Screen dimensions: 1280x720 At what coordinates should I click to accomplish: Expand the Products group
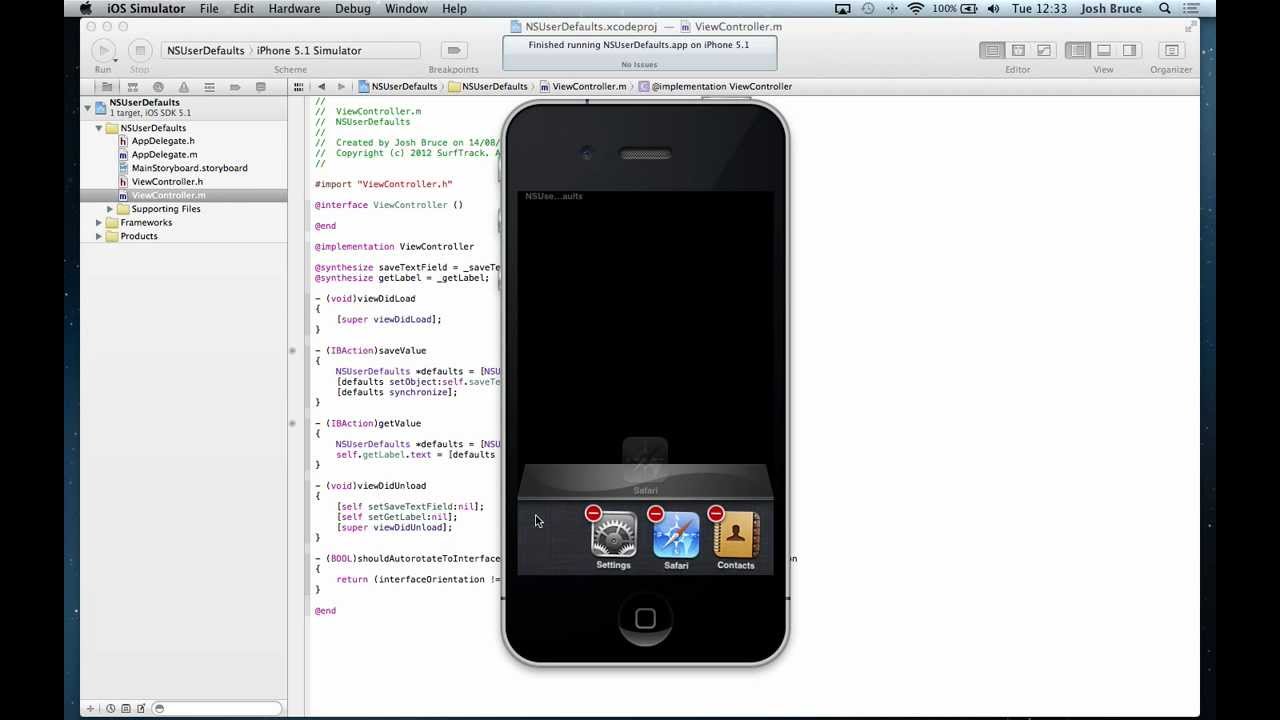point(99,236)
